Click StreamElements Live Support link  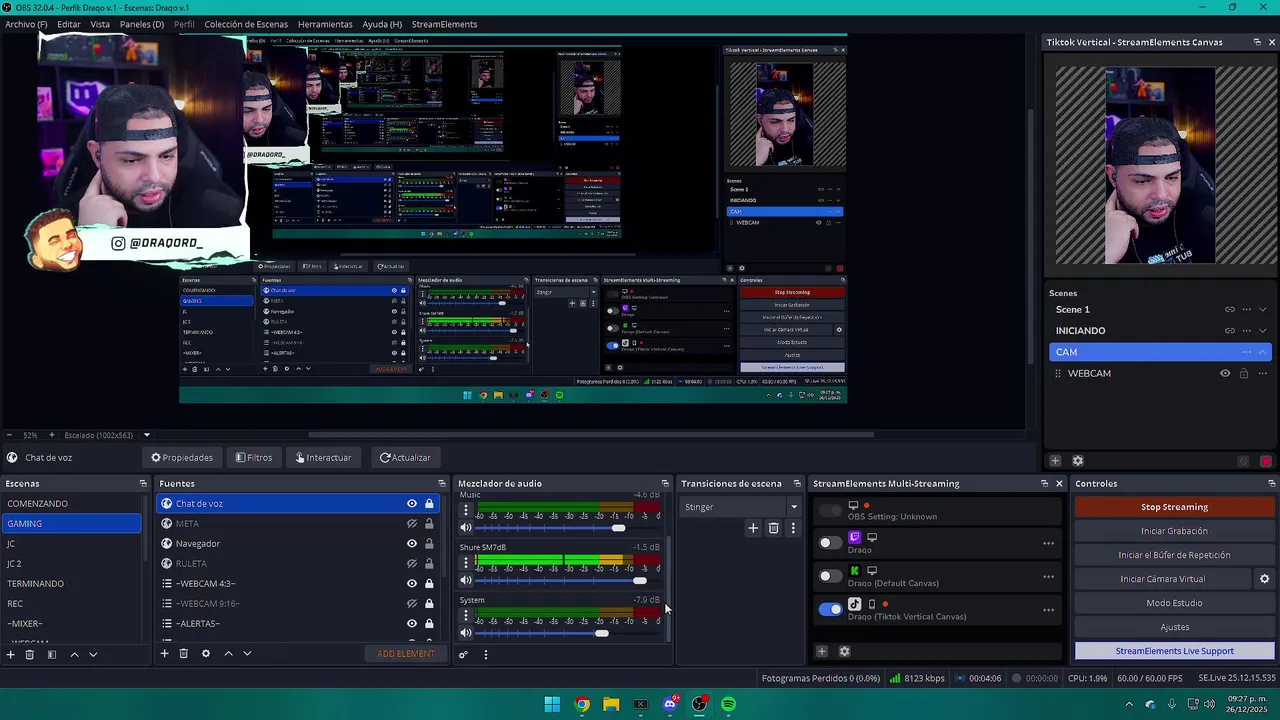click(1175, 651)
